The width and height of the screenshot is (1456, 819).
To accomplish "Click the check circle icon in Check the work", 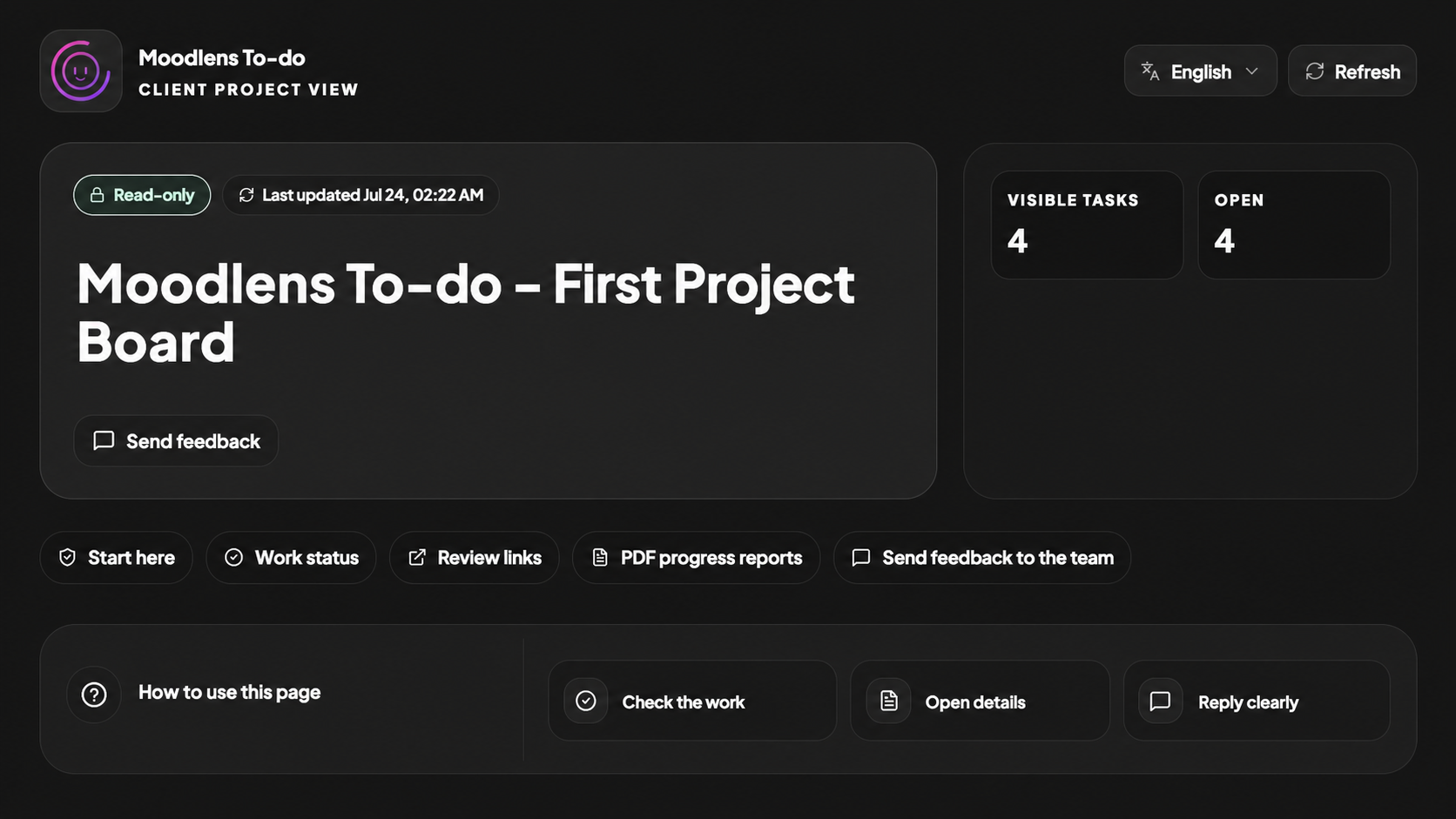I will [586, 701].
